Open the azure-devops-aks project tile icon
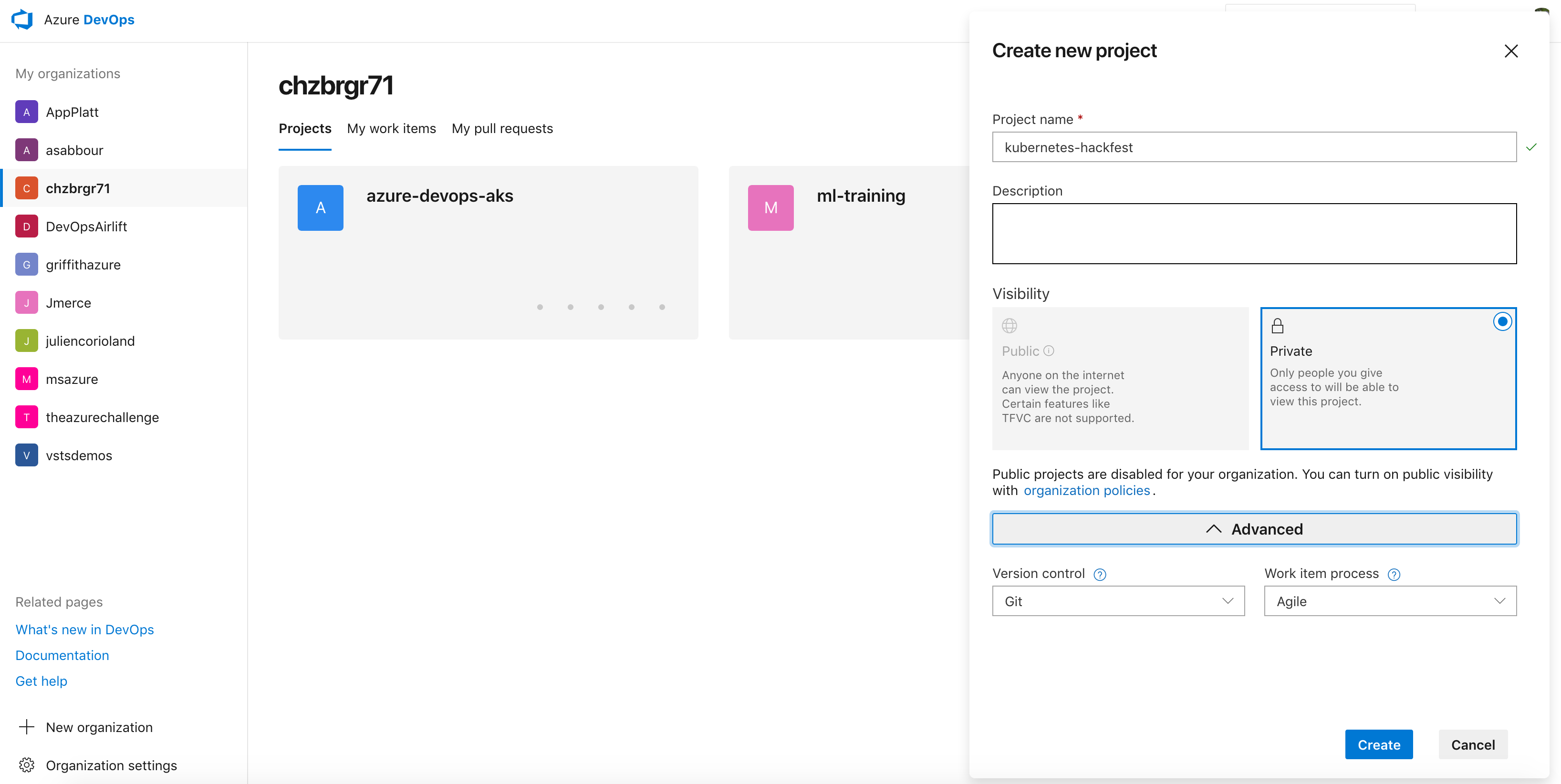 coord(321,208)
